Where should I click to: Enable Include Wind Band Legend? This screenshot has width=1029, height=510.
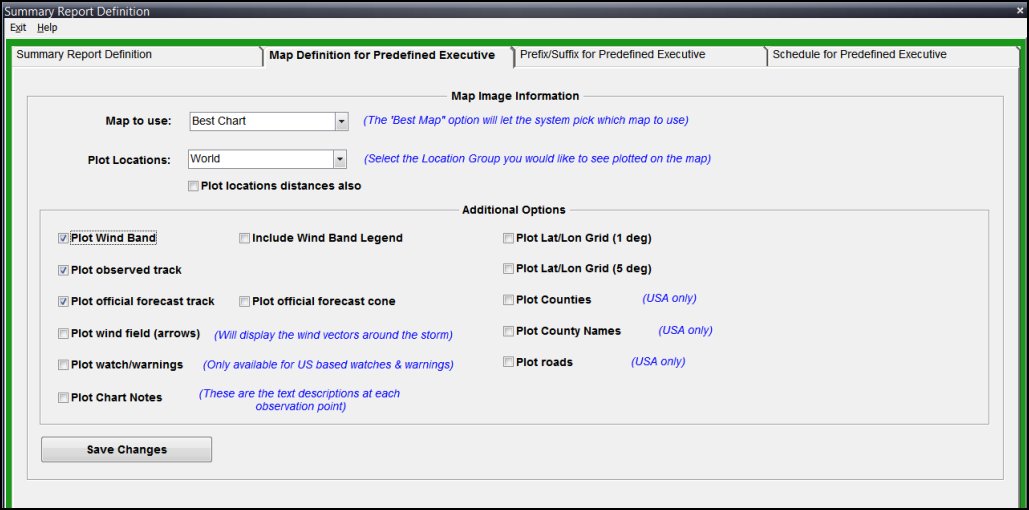(245, 239)
